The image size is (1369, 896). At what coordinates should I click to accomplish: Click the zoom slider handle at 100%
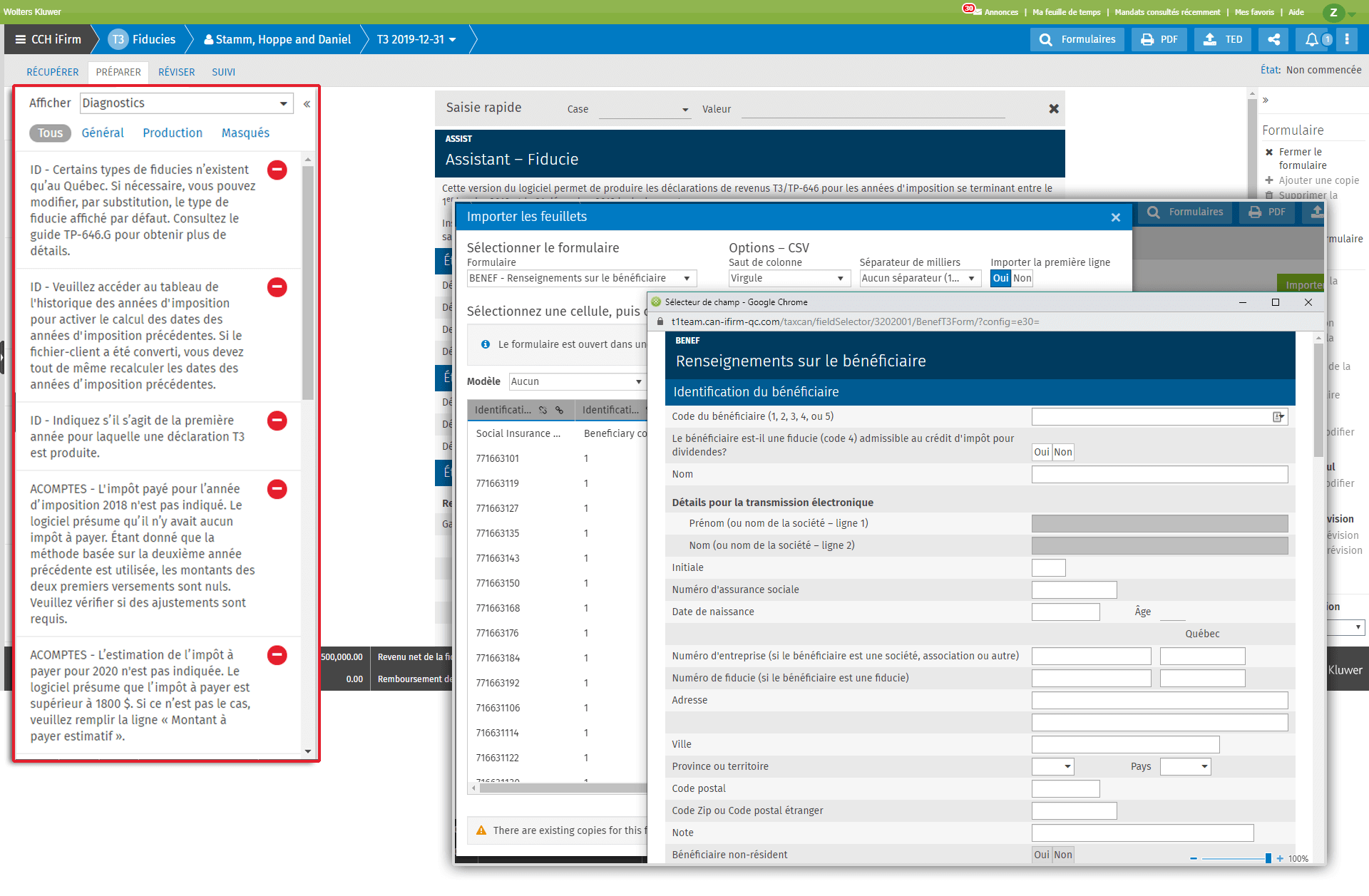(1268, 859)
